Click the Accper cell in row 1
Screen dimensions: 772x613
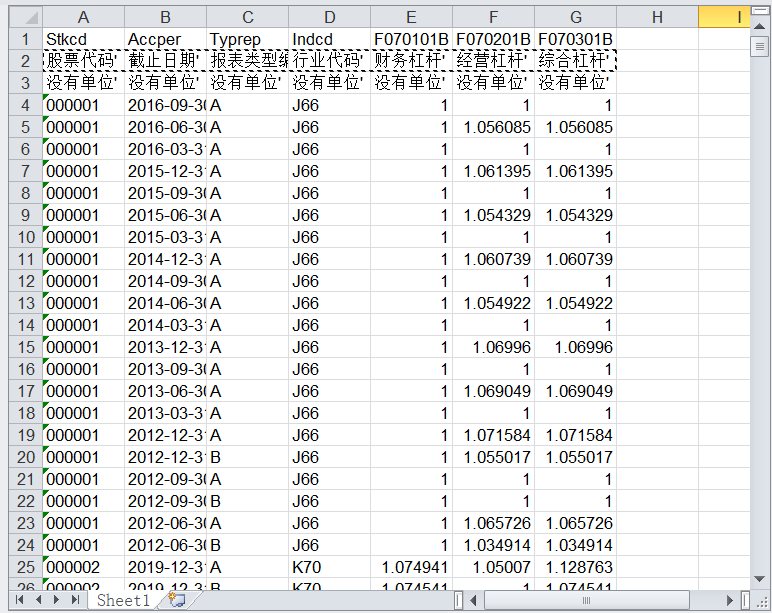pyautogui.click(x=165, y=39)
